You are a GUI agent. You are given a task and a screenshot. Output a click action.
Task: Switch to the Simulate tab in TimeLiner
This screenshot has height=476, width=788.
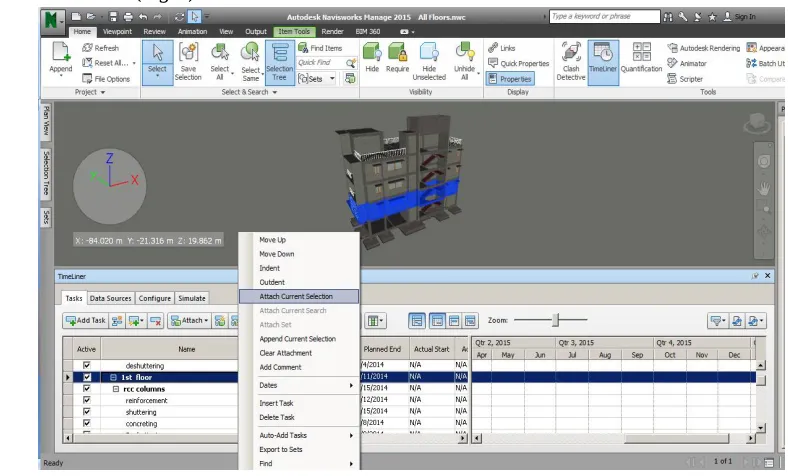[191, 298]
